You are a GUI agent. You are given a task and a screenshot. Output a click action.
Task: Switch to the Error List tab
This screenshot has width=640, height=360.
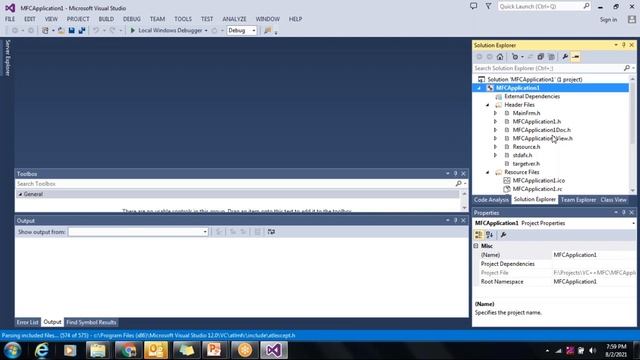[x=27, y=322]
